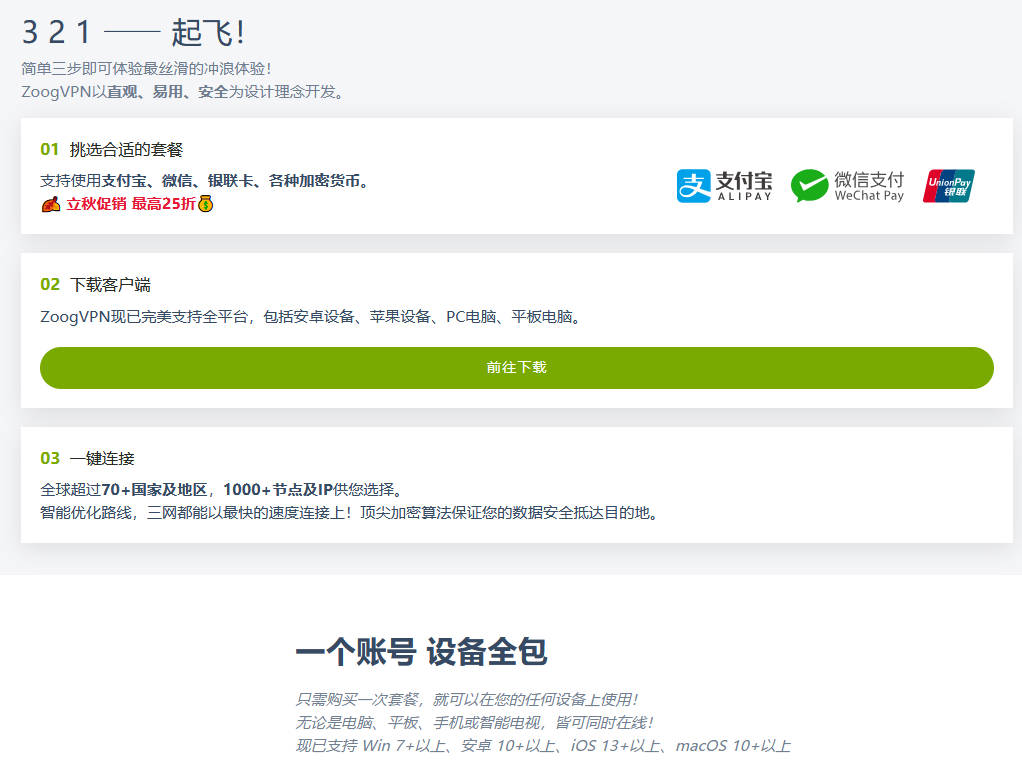Click the ZoogVPN design philosophy subtitle
Screen dimensions: 1022x765
(183, 92)
